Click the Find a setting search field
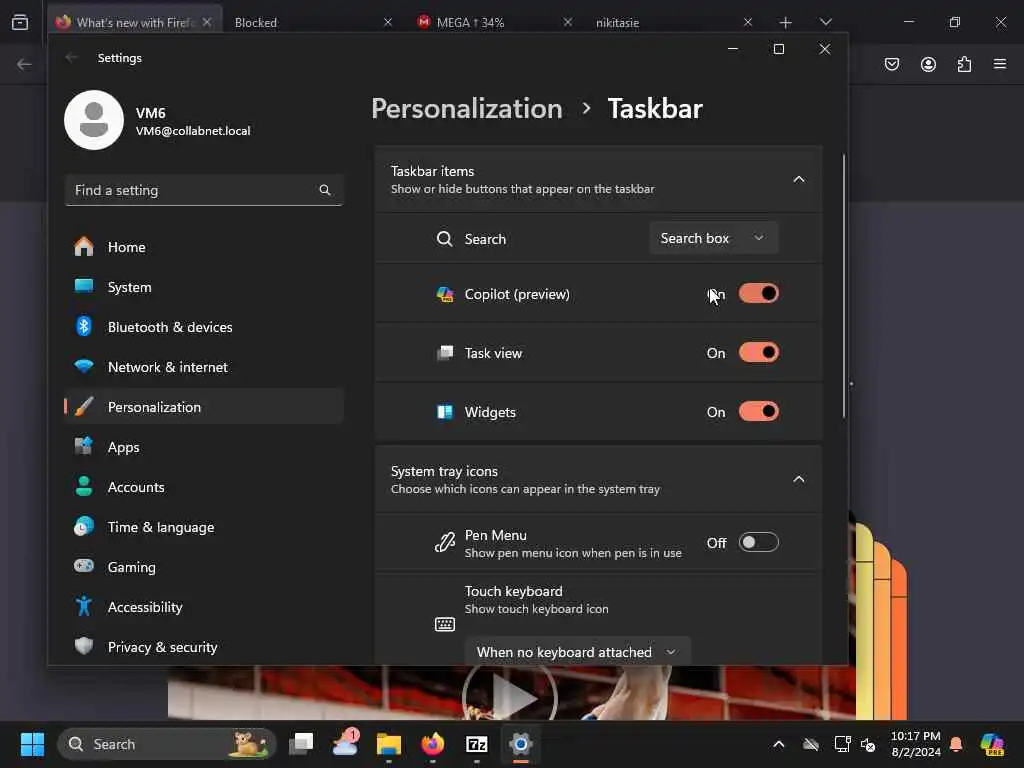Viewport: 1024px width, 768px height. pyautogui.click(x=204, y=190)
